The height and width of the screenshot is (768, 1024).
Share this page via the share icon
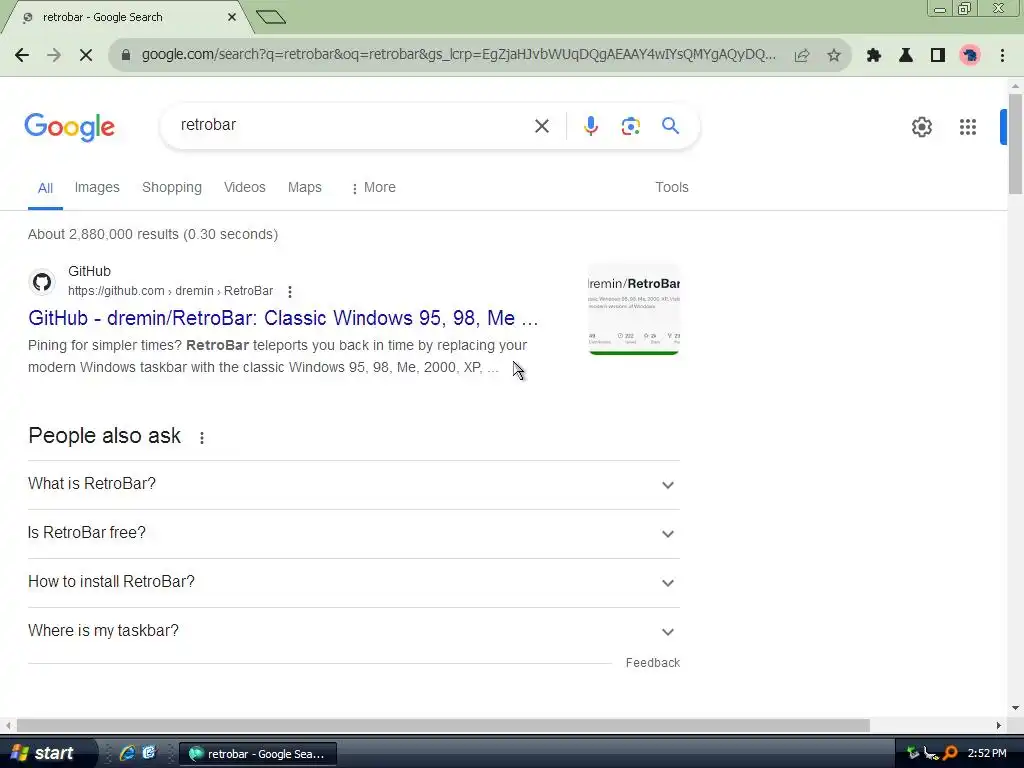tap(801, 56)
